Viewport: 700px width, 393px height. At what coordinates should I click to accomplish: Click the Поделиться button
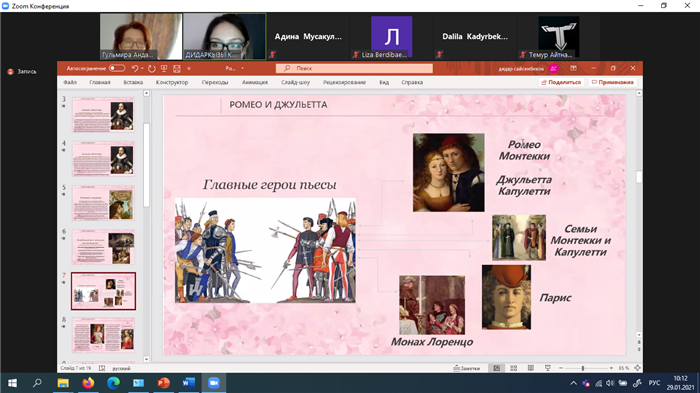(561, 82)
